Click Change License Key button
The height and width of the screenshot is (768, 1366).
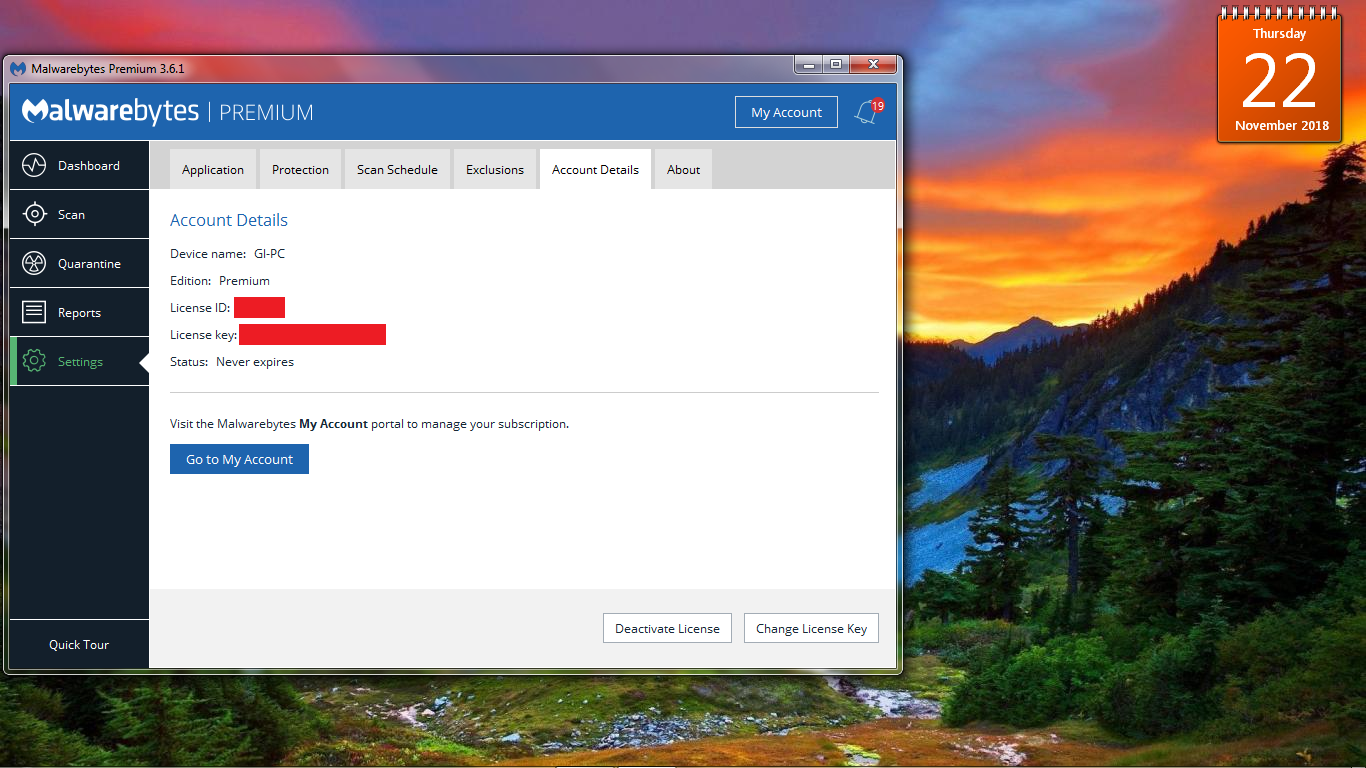(x=811, y=628)
